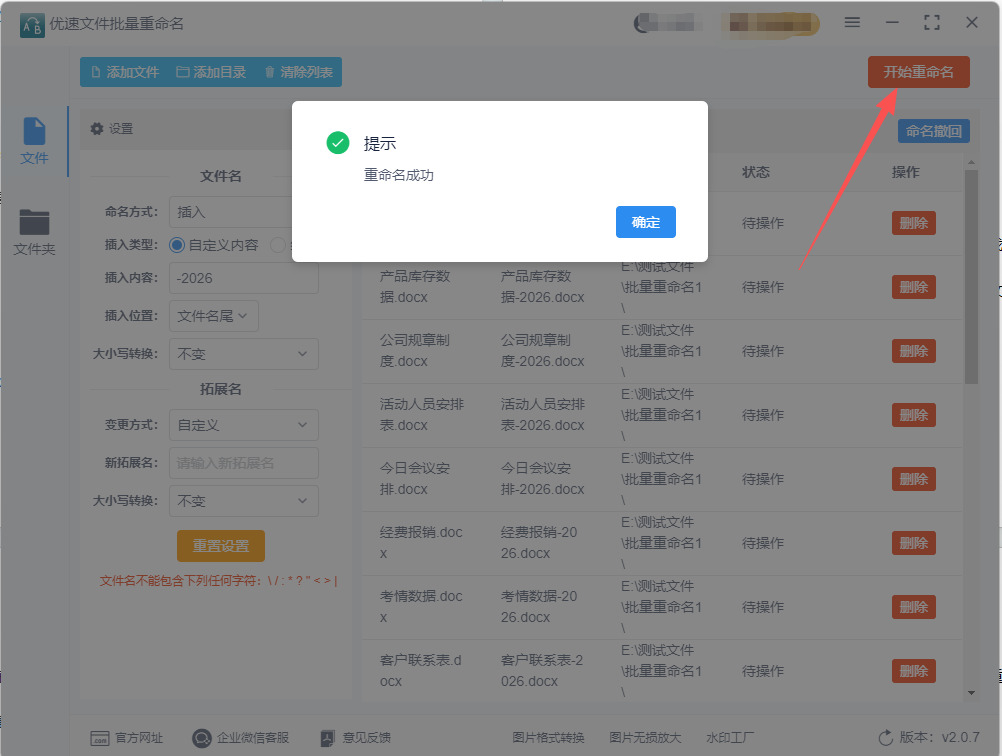The image size is (1002, 756).
Task: Click the green success checkmark icon in dialog
Action: tap(337, 143)
